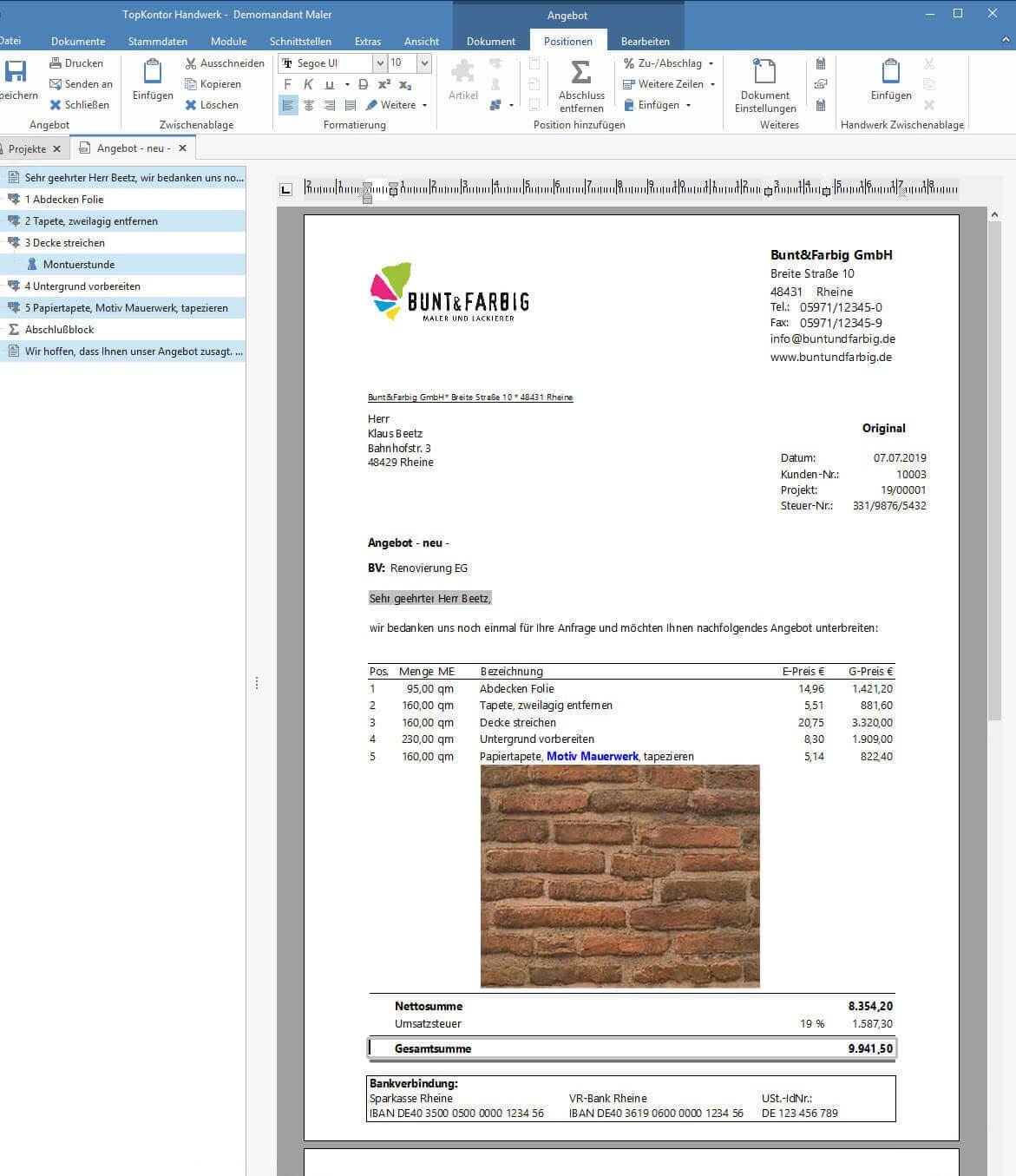
Task: Select the intro text row 'Sehr geehrter Herr Beetz'
Action: pyautogui.click(x=122, y=178)
